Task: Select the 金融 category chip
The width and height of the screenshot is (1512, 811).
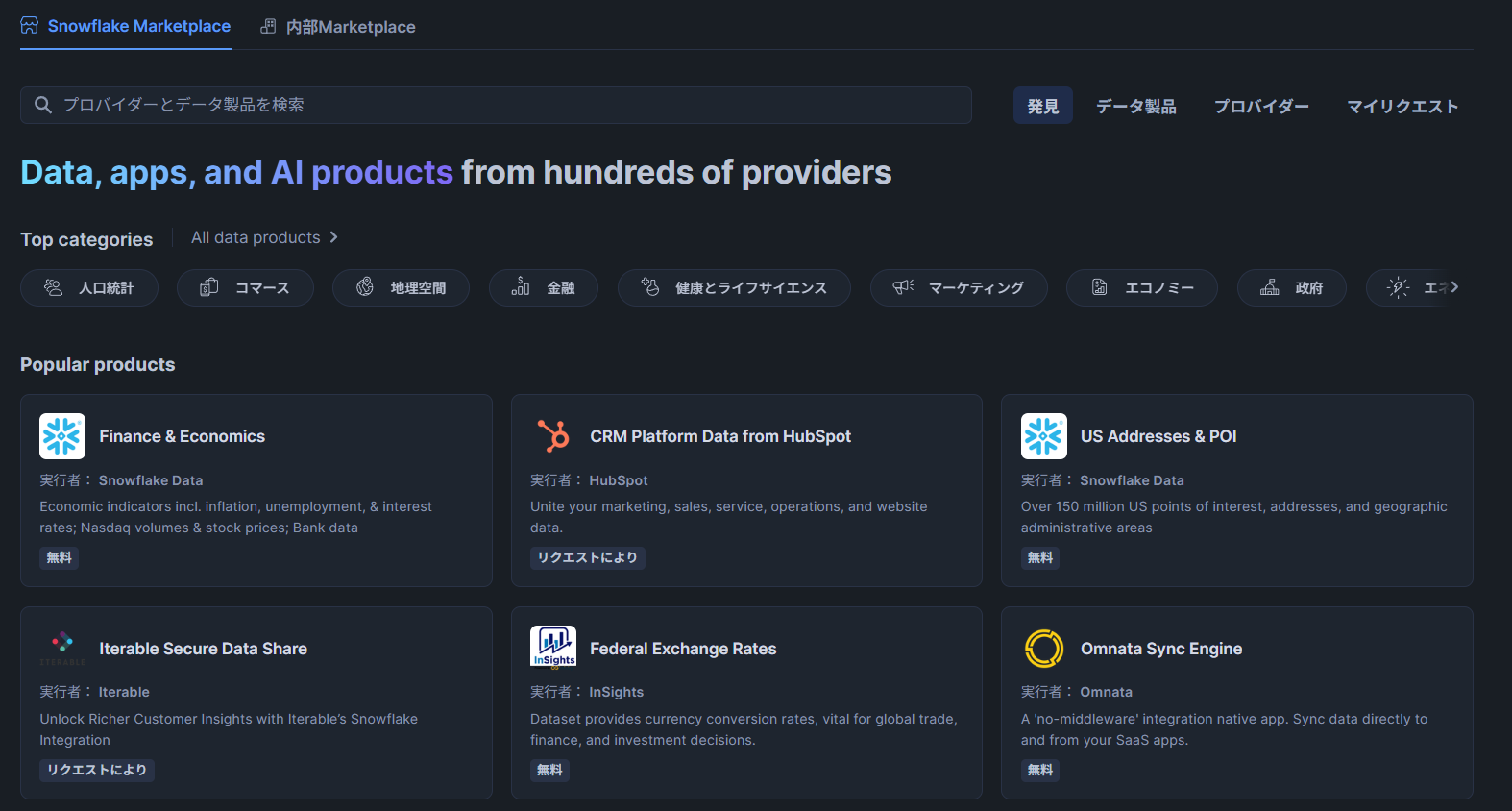Action: (544, 287)
